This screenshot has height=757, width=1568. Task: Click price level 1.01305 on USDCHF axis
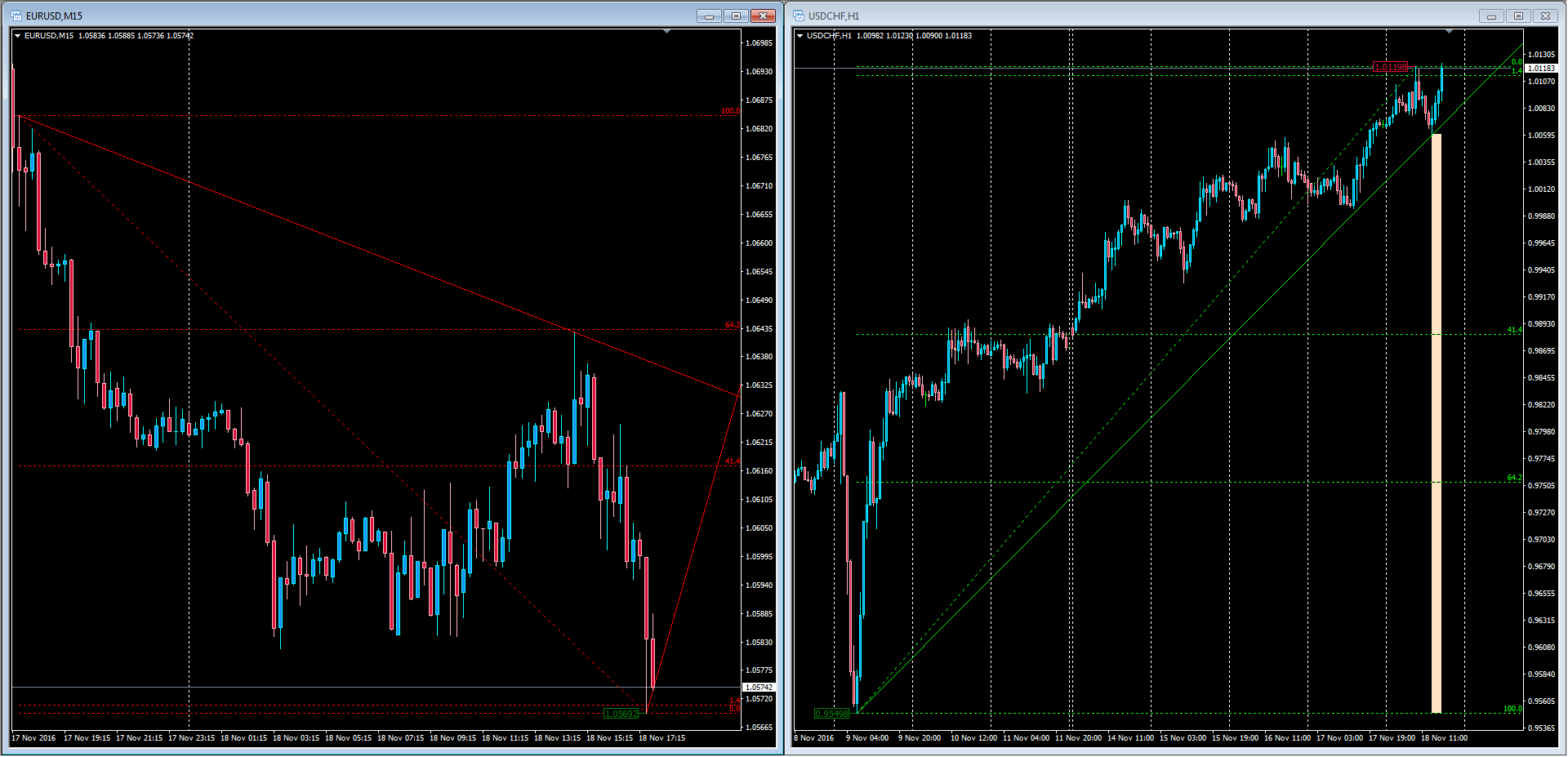pos(1542,55)
